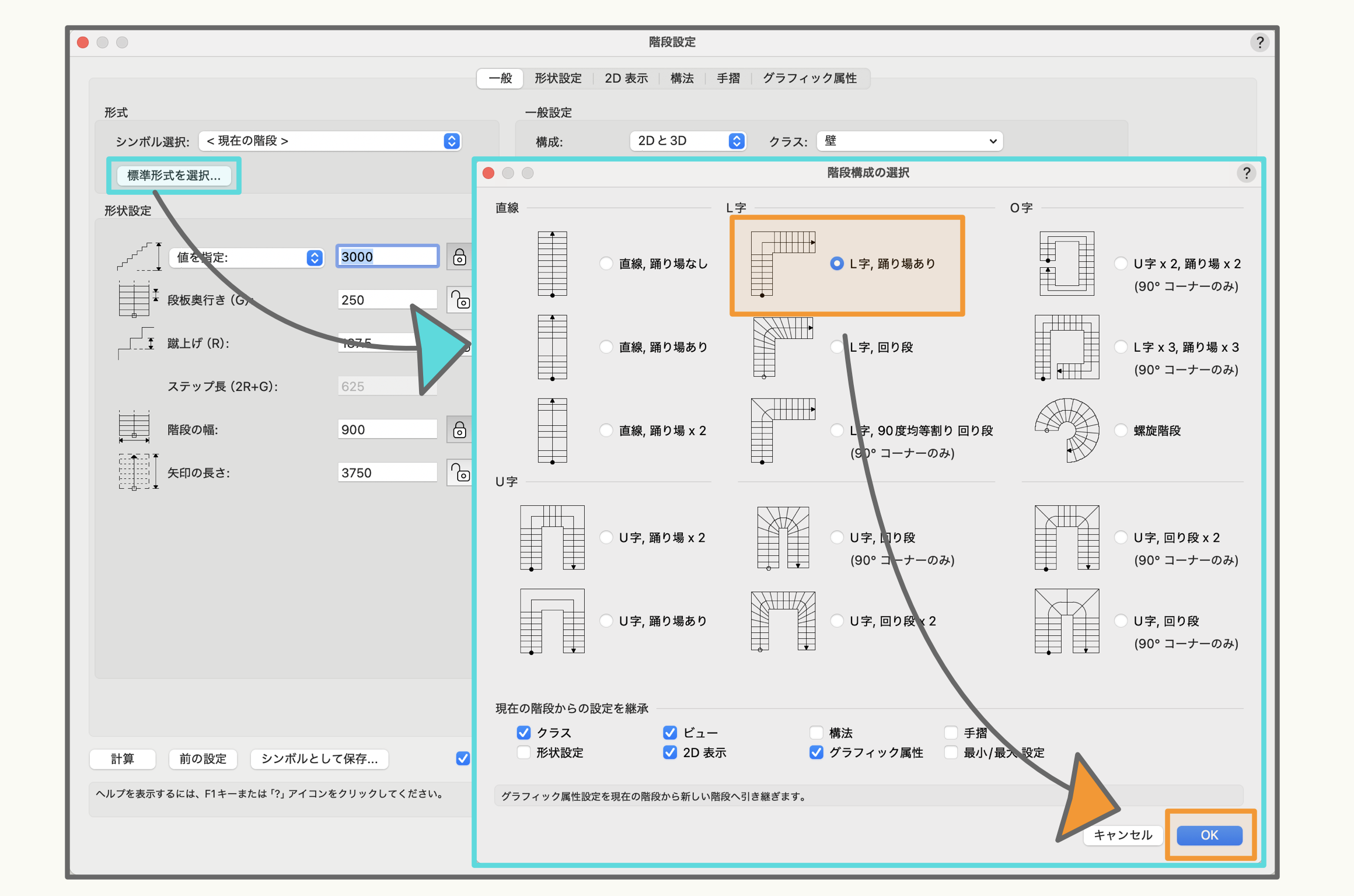The height and width of the screenshot is (896, 1354).
Task: Click lock icon beside total height 3000
Action: (459, 257)
